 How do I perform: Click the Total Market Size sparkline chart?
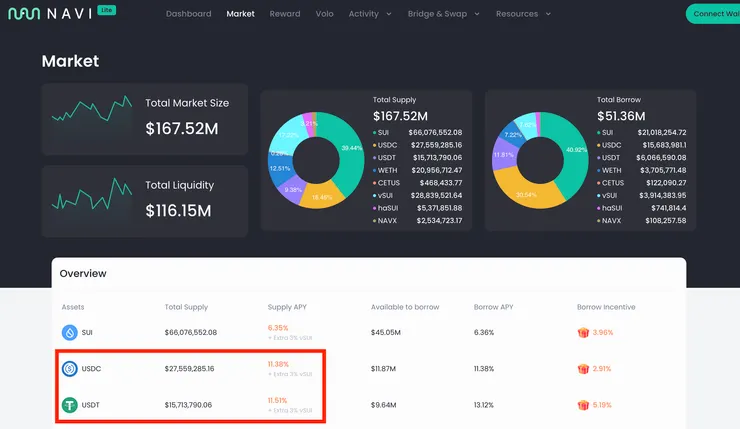(x=92, y=109)
